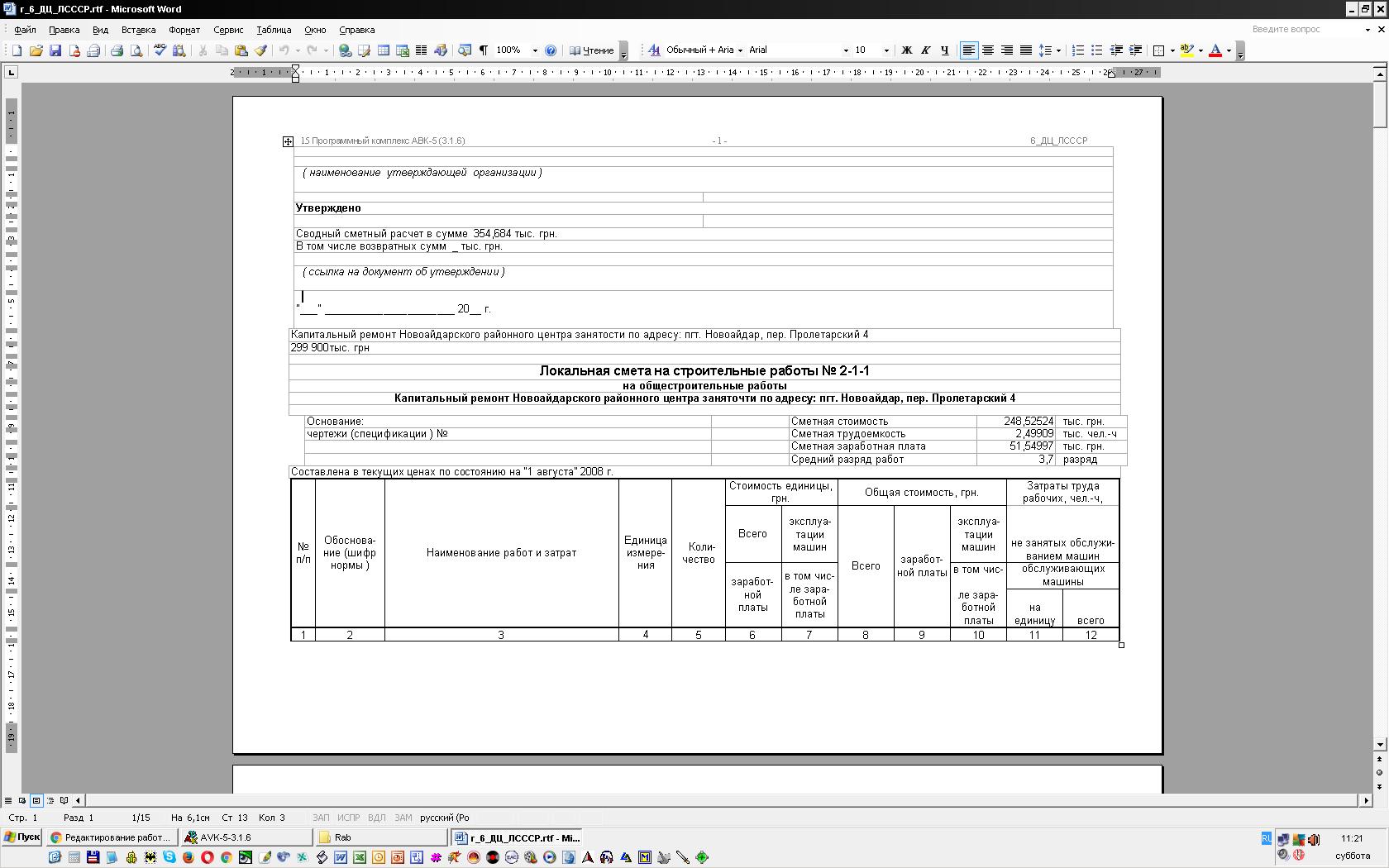Undo the last action
The width and height of the screenshot is (1389, 868).
284,50
